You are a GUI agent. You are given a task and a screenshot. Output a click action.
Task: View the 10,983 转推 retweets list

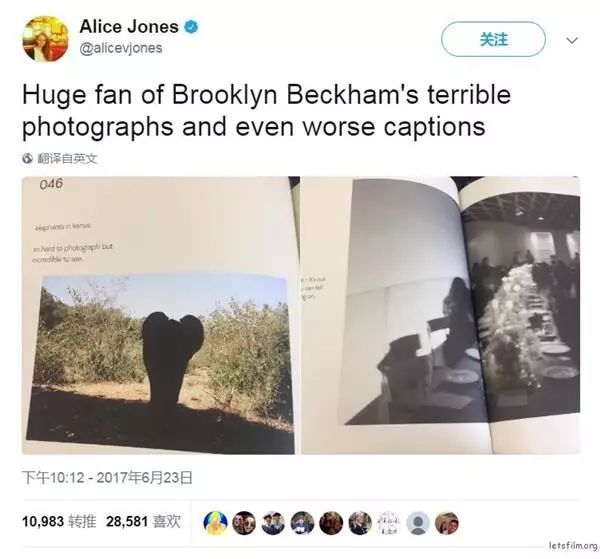(59, 522)
